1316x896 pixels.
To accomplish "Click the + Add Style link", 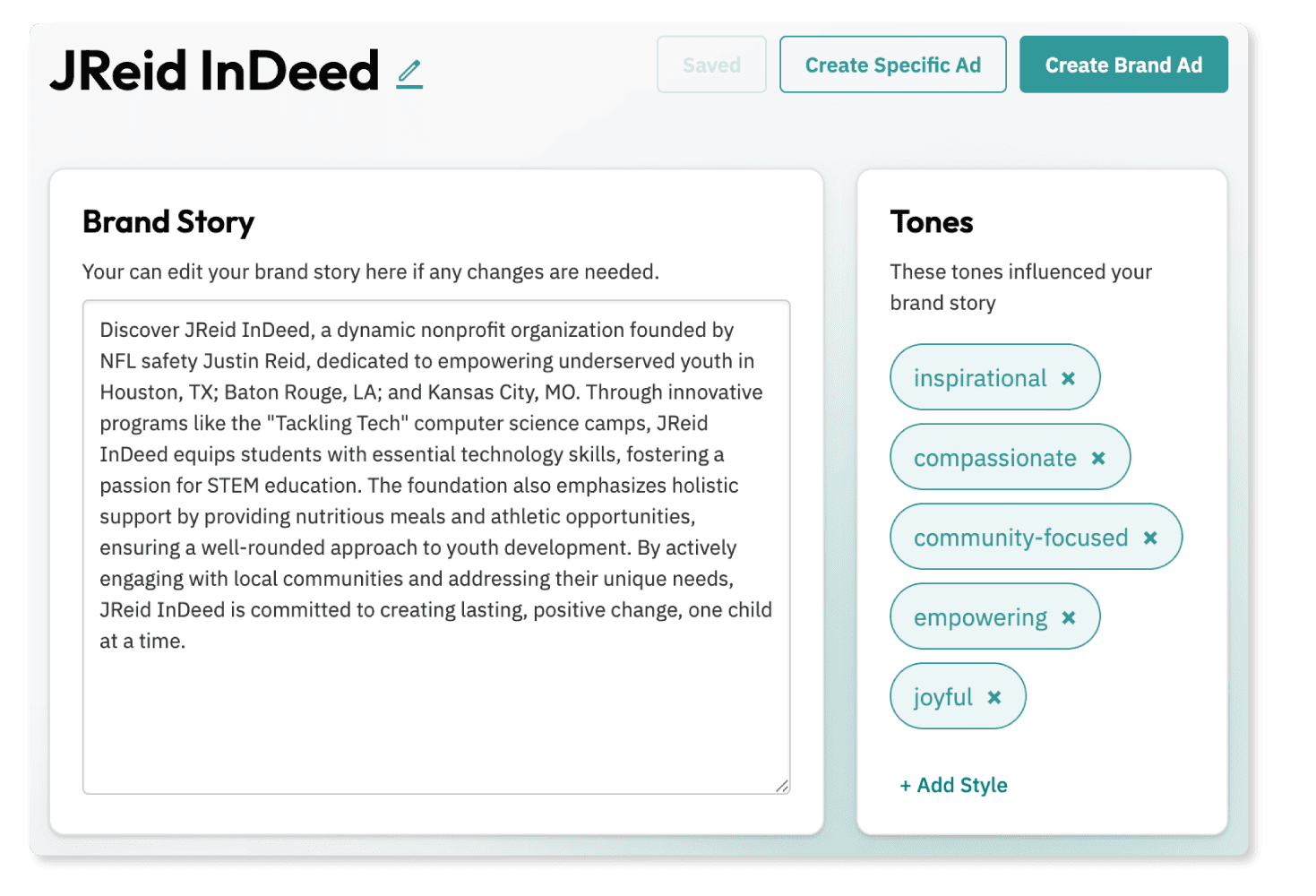I will click(x=953, y=785).
